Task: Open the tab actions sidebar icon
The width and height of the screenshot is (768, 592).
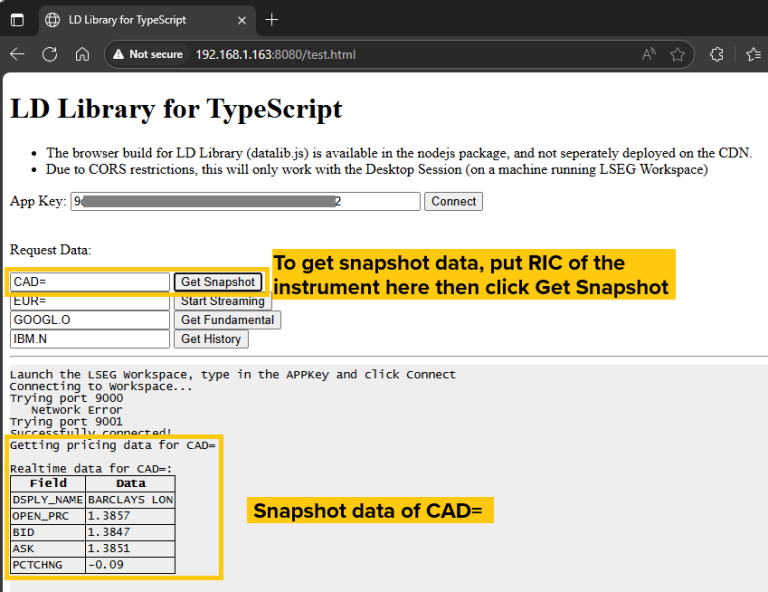Action: point(17,20)
